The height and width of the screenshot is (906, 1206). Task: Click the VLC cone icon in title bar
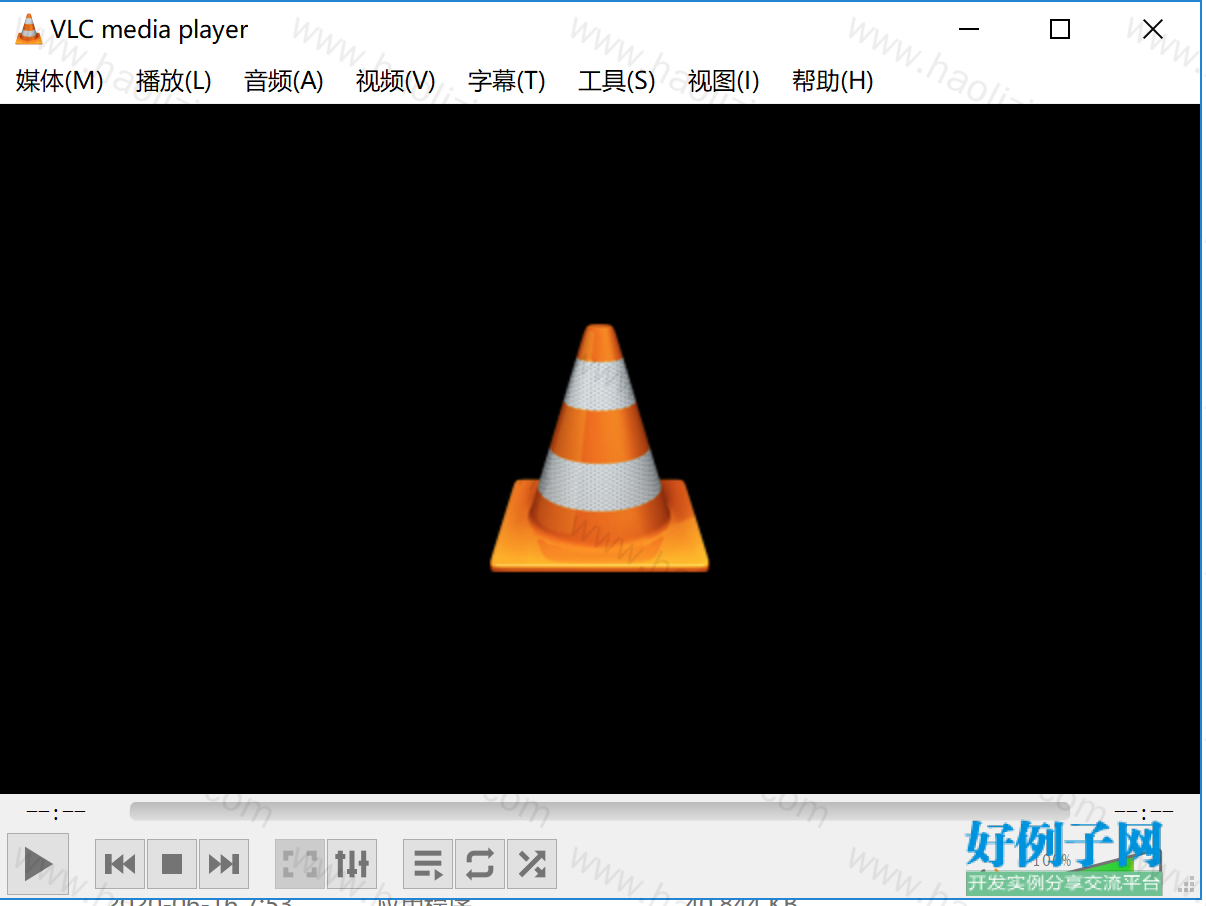pos(29,30)
